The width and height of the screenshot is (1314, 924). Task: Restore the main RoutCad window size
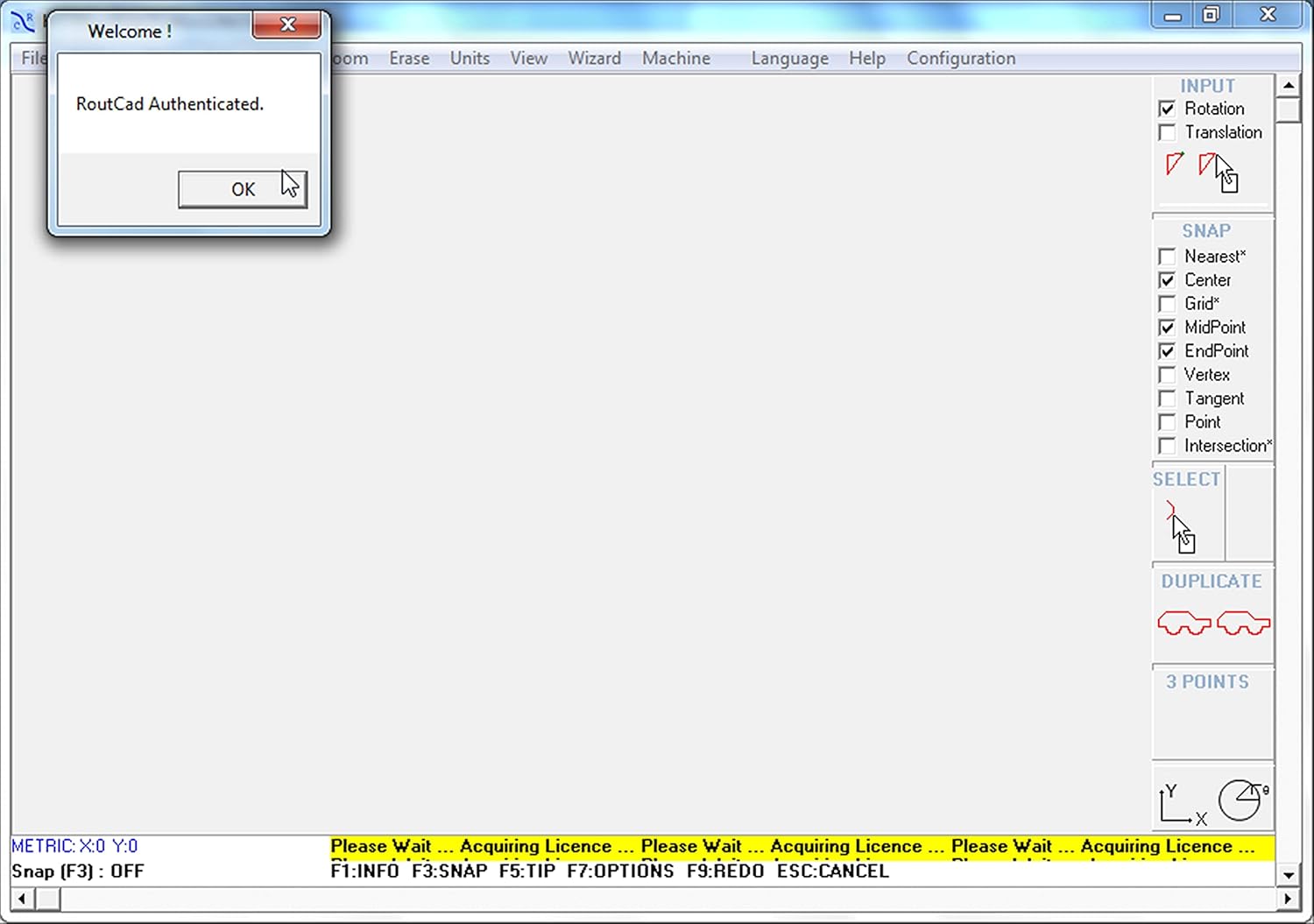tap(1211, 15)
